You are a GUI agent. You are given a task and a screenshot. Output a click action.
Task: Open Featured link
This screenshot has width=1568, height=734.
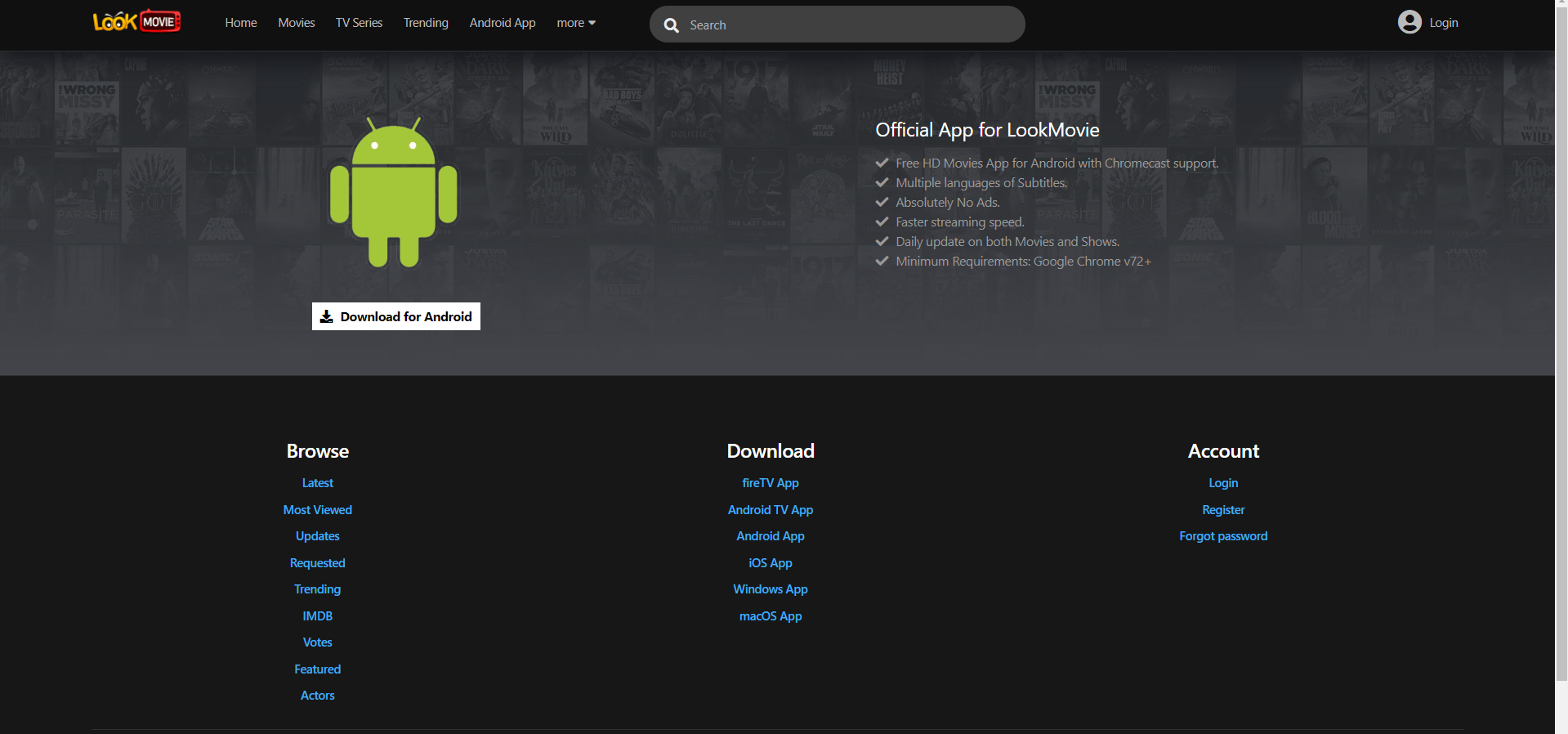[x=318, y=669]
